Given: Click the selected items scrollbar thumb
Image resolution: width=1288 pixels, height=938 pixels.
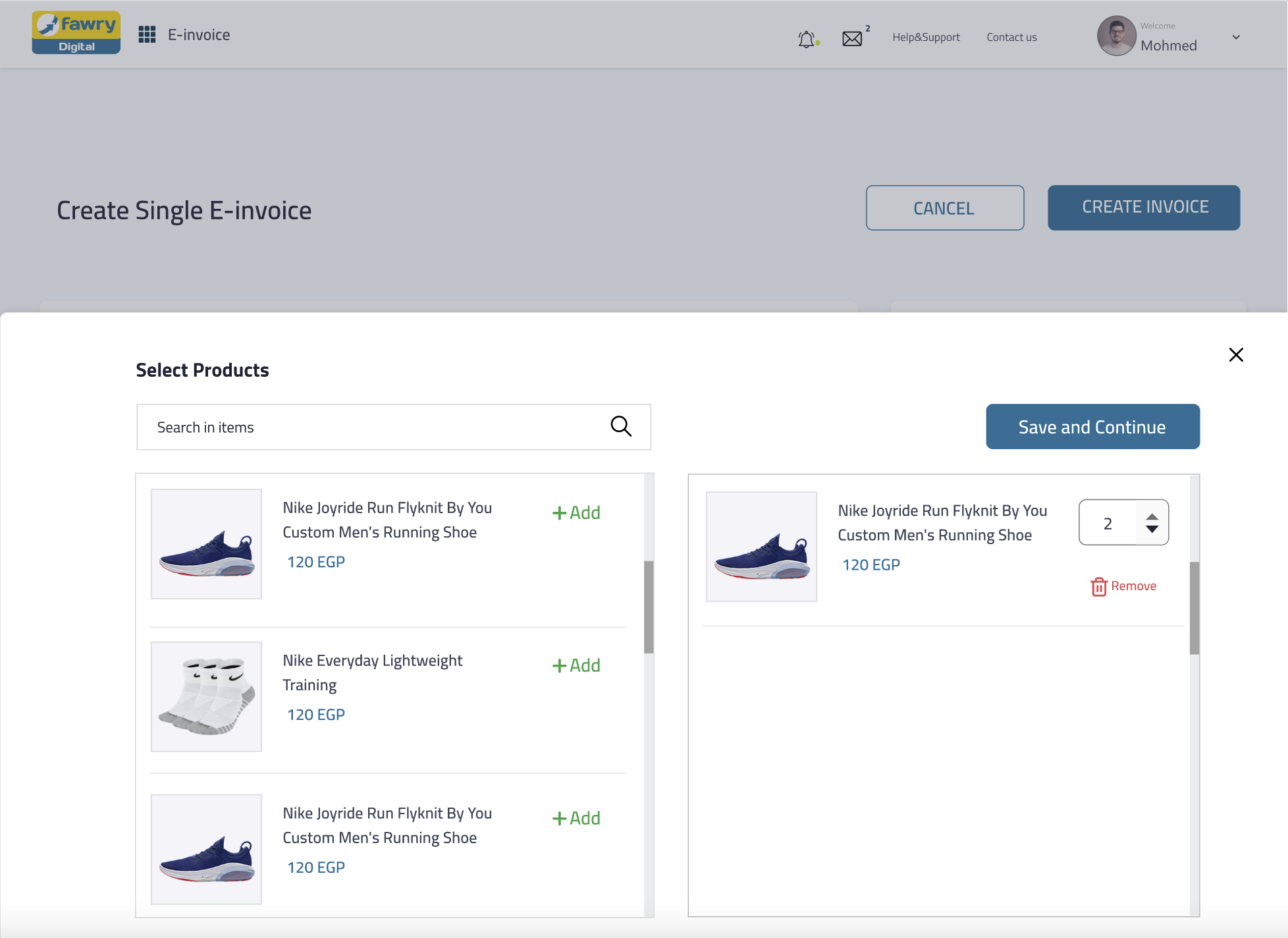Looking at the screenshot, I should tap(1194, 608).
